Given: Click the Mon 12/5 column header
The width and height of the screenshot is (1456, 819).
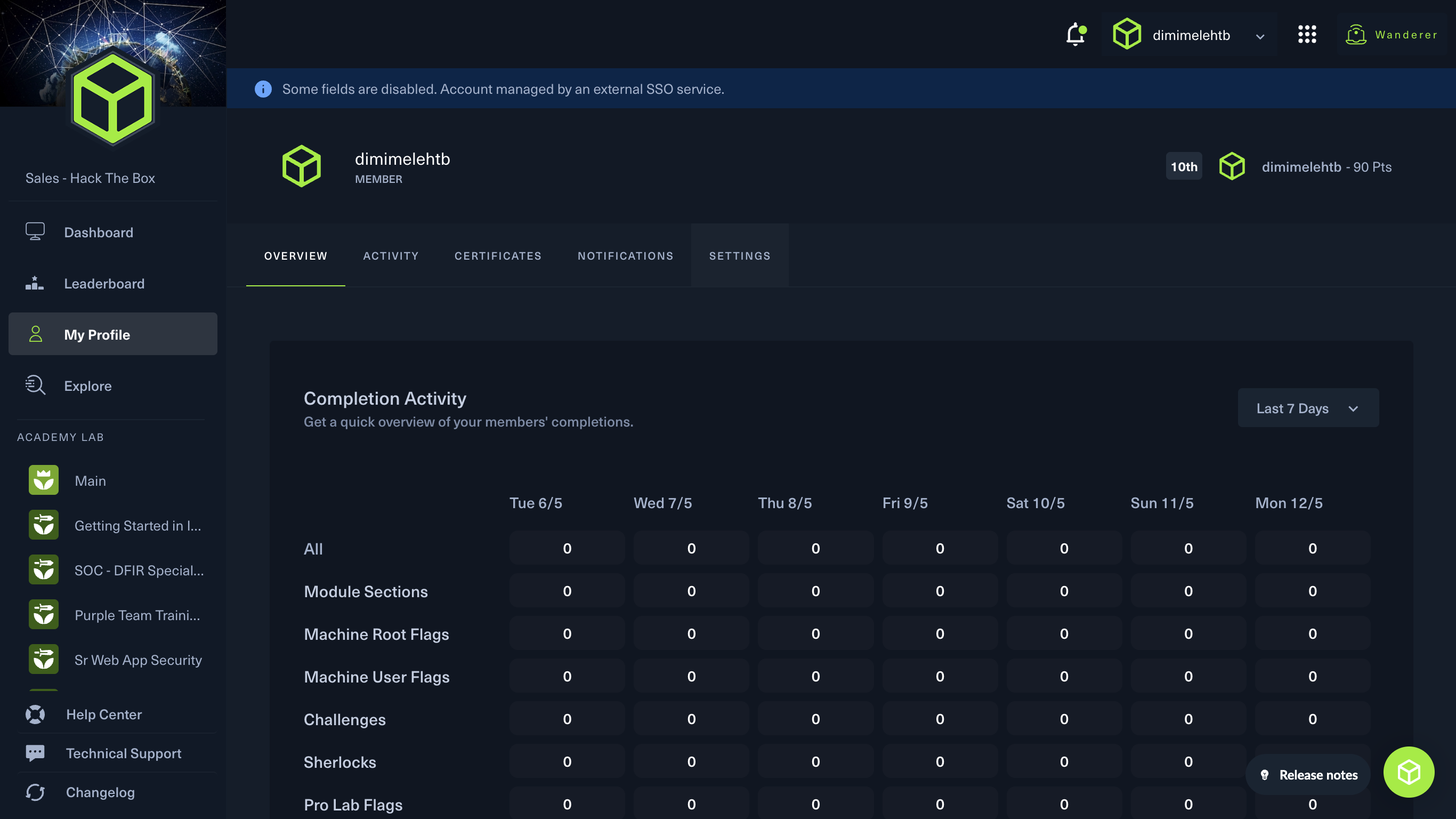Looking at the screenshot, I should [1289, 502].
